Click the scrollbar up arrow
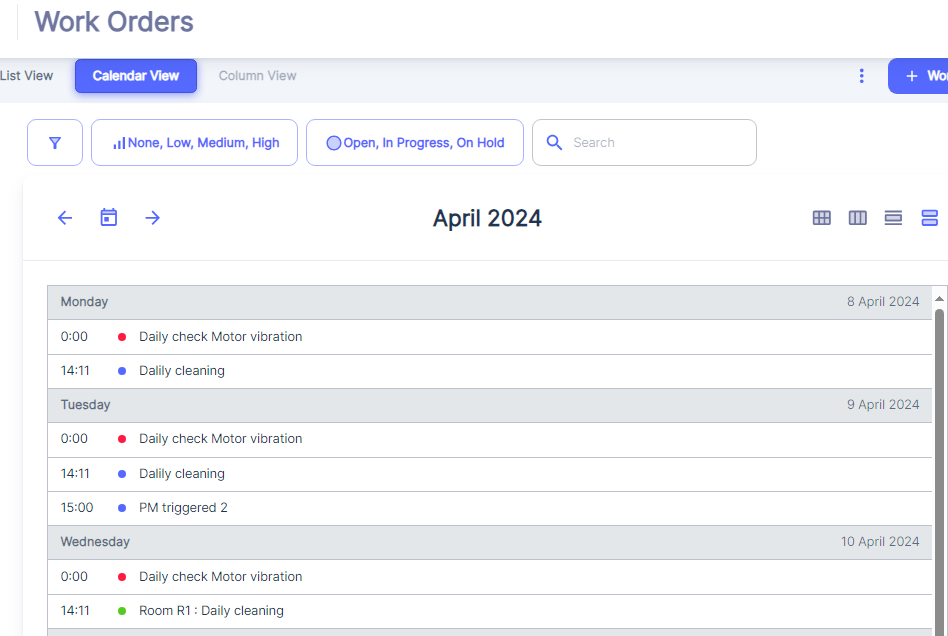Viewport: 948px width, 636px height. [x=939, y=299]
